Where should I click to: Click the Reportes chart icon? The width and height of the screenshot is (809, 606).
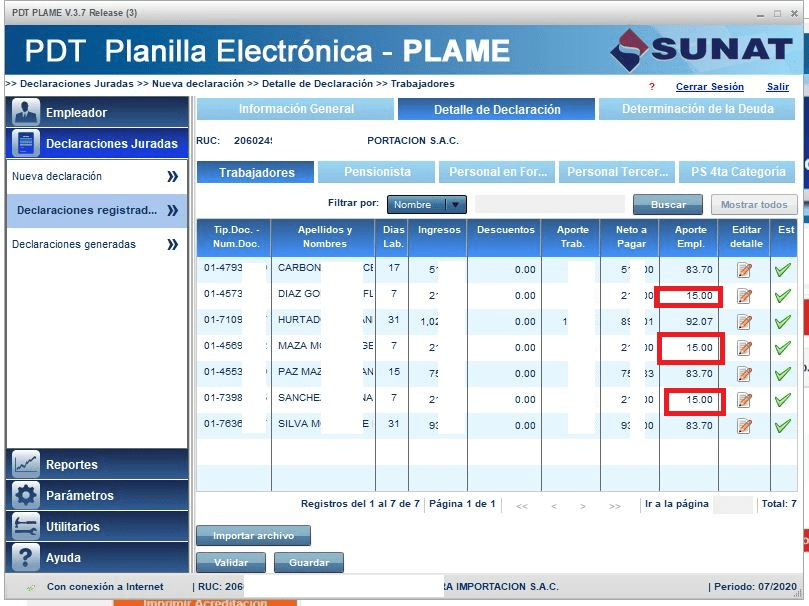point(26,464)
